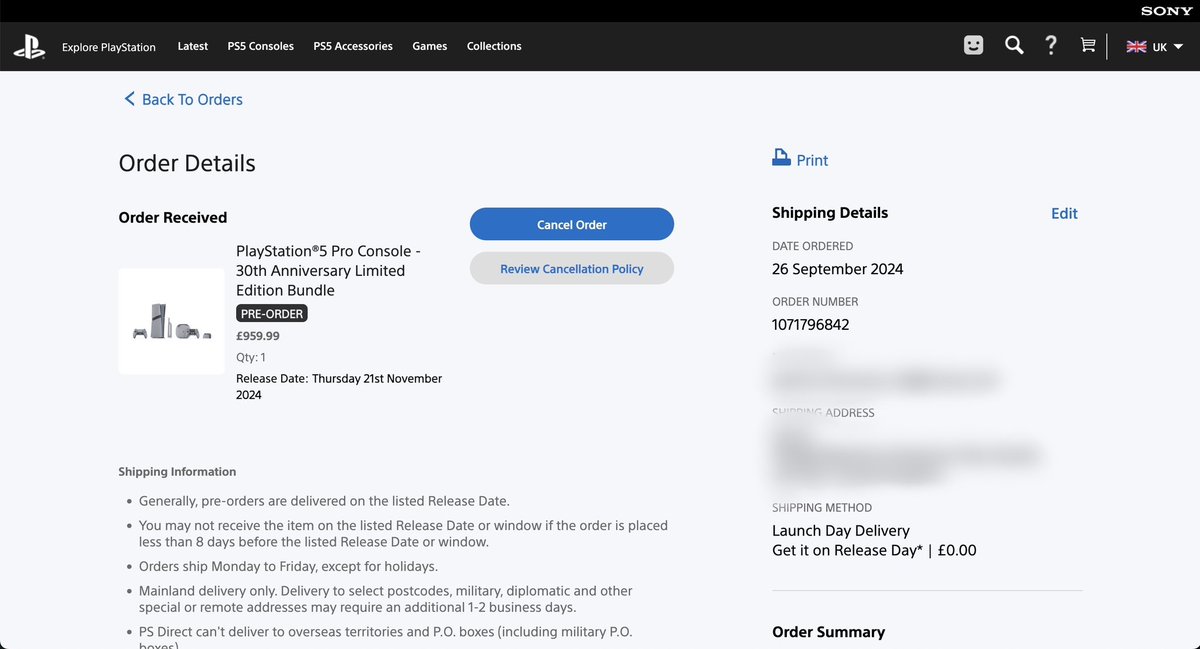
Task: Click the PRE-ORDER badge
Action: point(272,313)
